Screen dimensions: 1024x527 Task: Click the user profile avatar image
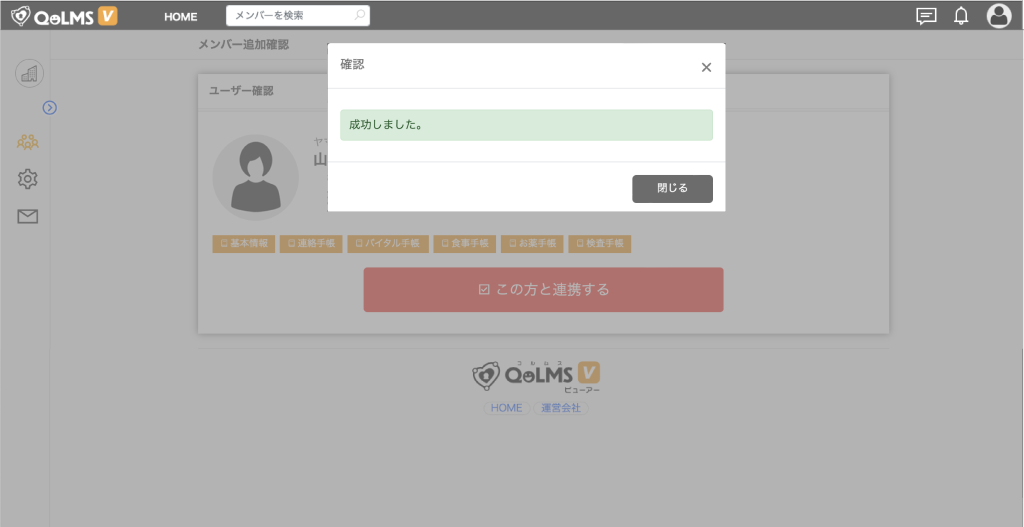[255, 177]
